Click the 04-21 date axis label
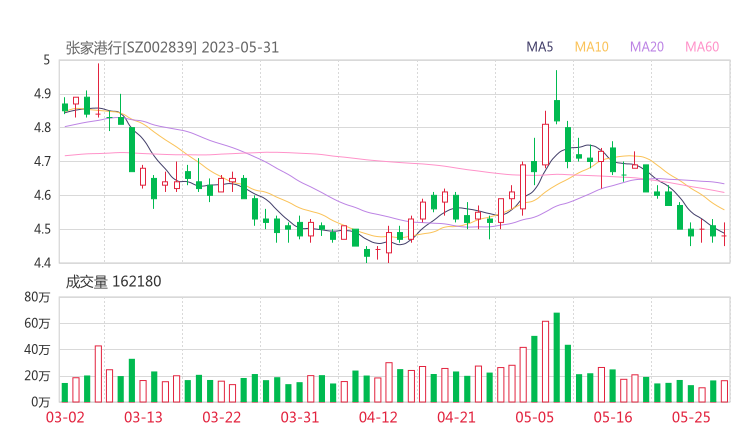This screenshot has height=440, width=740. click(456, 417)
